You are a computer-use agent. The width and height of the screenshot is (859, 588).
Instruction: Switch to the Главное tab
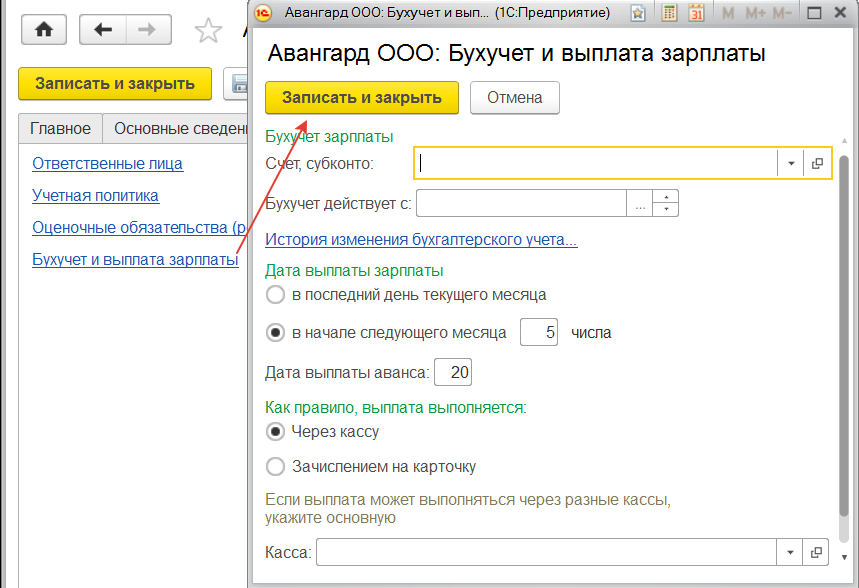click(60, 129)
